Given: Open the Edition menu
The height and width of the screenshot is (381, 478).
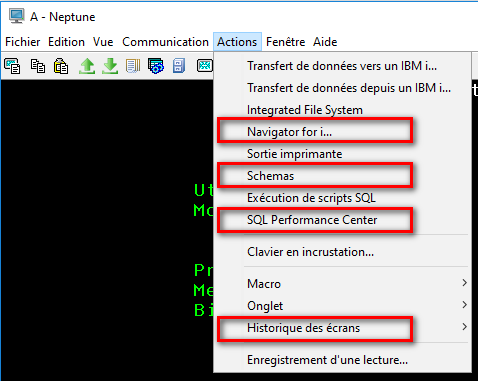Looking at the screenshot, I should pyautogui.click(x=66, y=42).
